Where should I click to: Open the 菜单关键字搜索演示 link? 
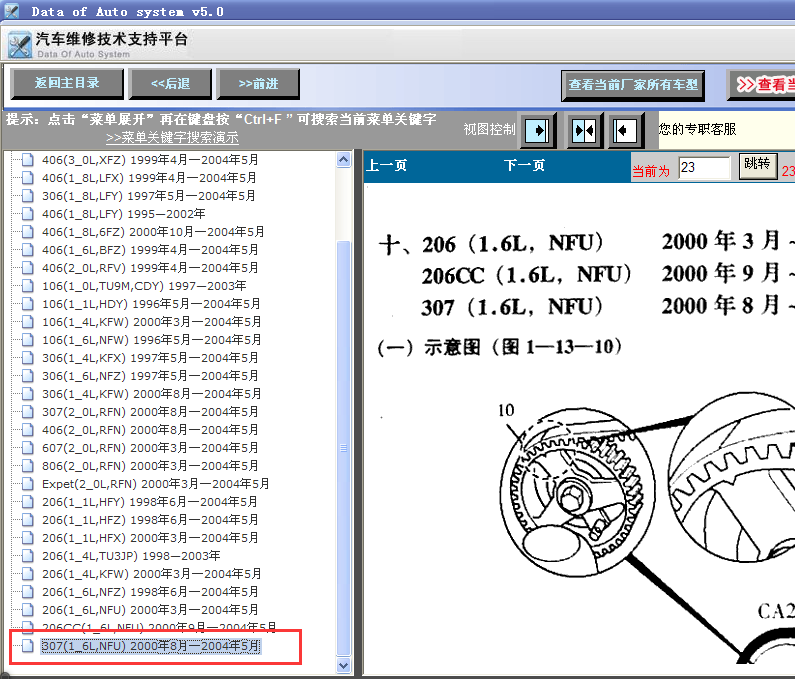(x=172, y=137)
